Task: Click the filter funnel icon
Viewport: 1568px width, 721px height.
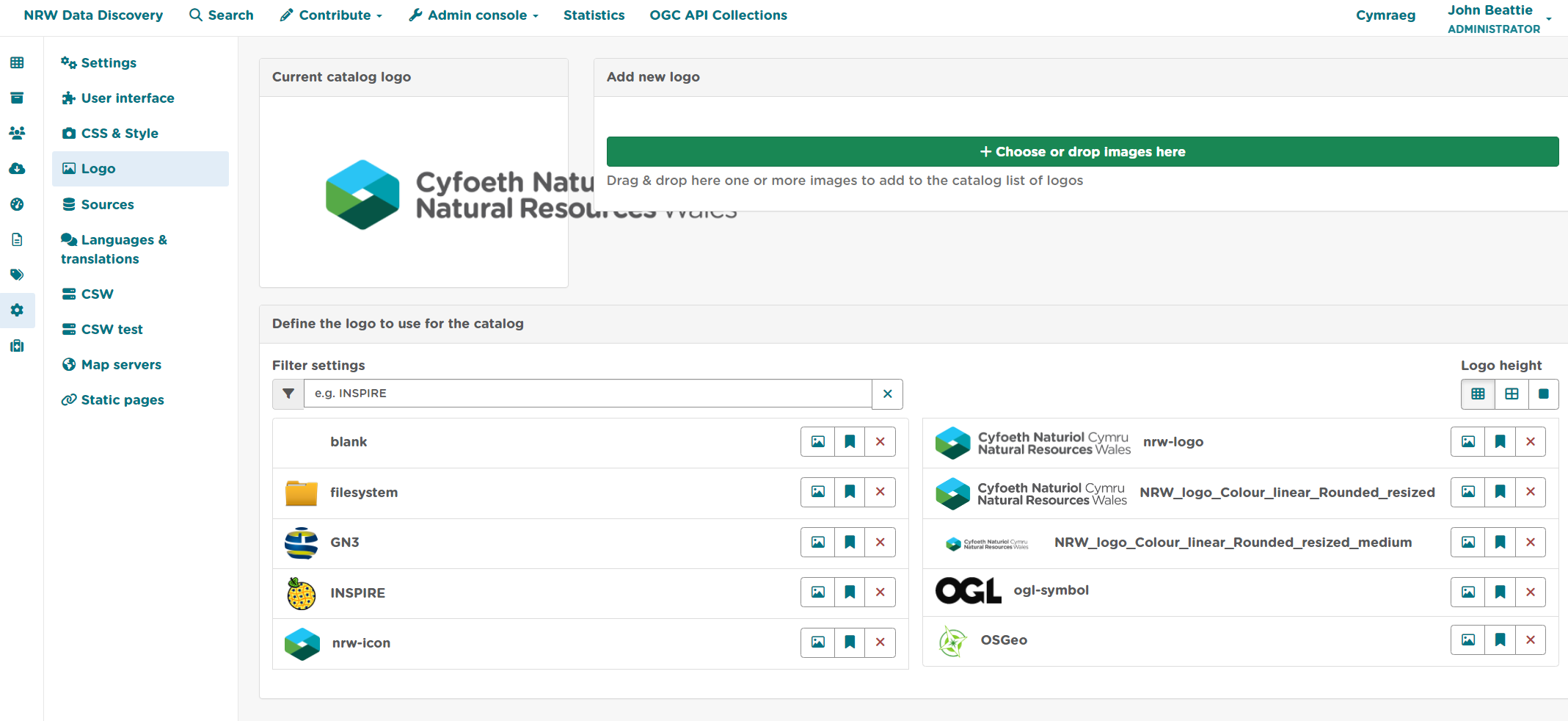Action: click(288, 394)
